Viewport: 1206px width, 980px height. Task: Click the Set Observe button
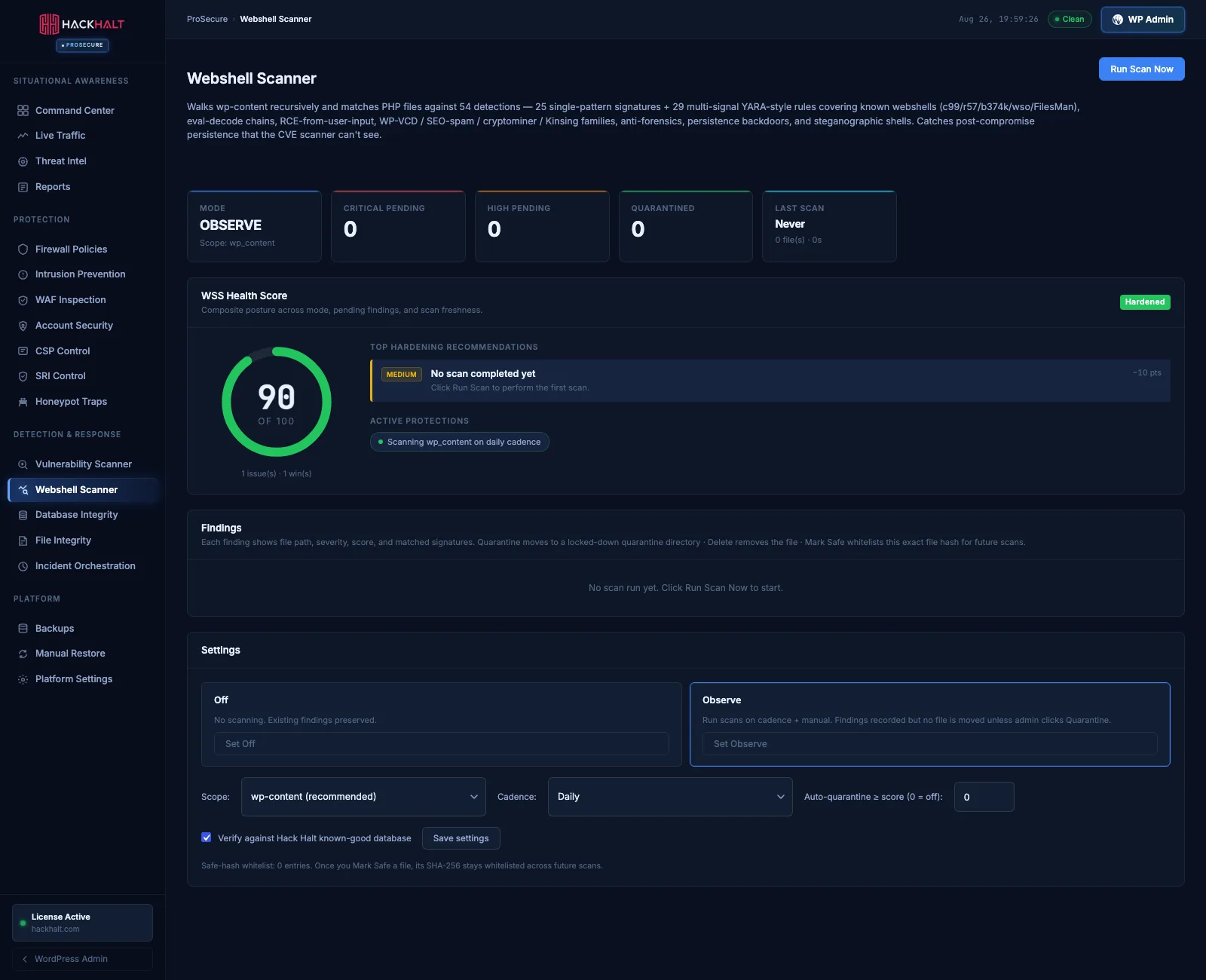pyautogui.click(x=930, y=744)
